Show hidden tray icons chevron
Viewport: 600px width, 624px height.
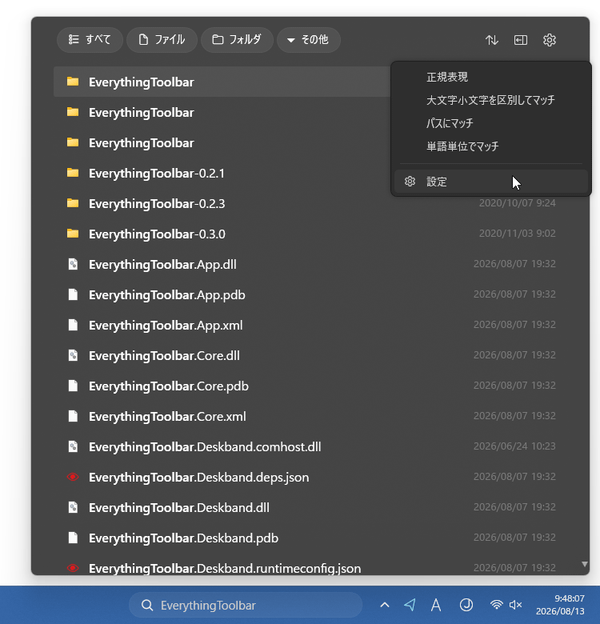(x=384, y=605)
